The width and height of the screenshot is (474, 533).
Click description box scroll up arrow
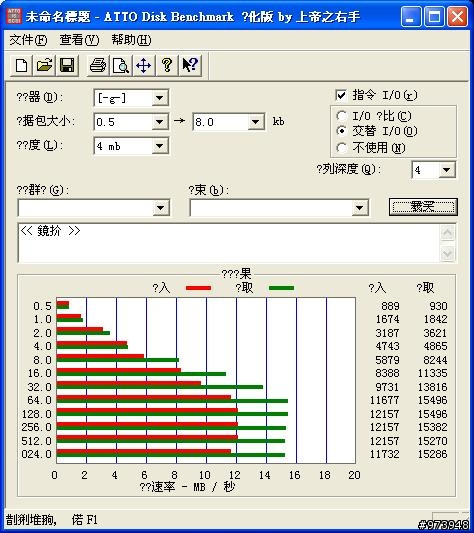447,233
